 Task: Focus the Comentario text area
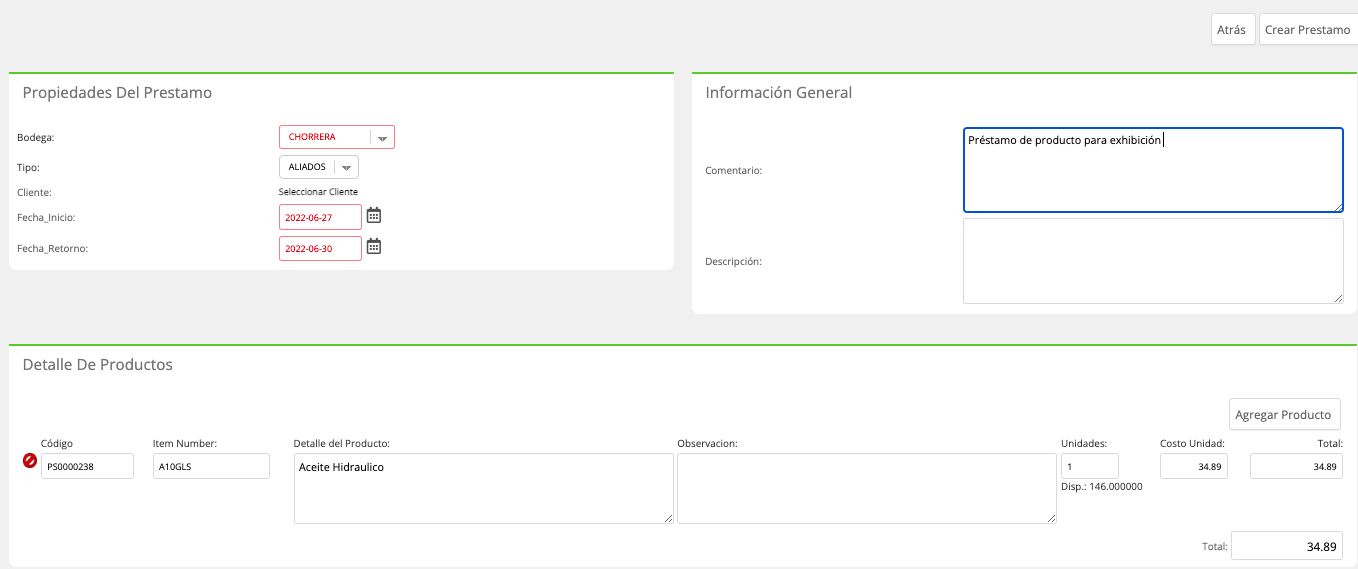[1153, 170]
